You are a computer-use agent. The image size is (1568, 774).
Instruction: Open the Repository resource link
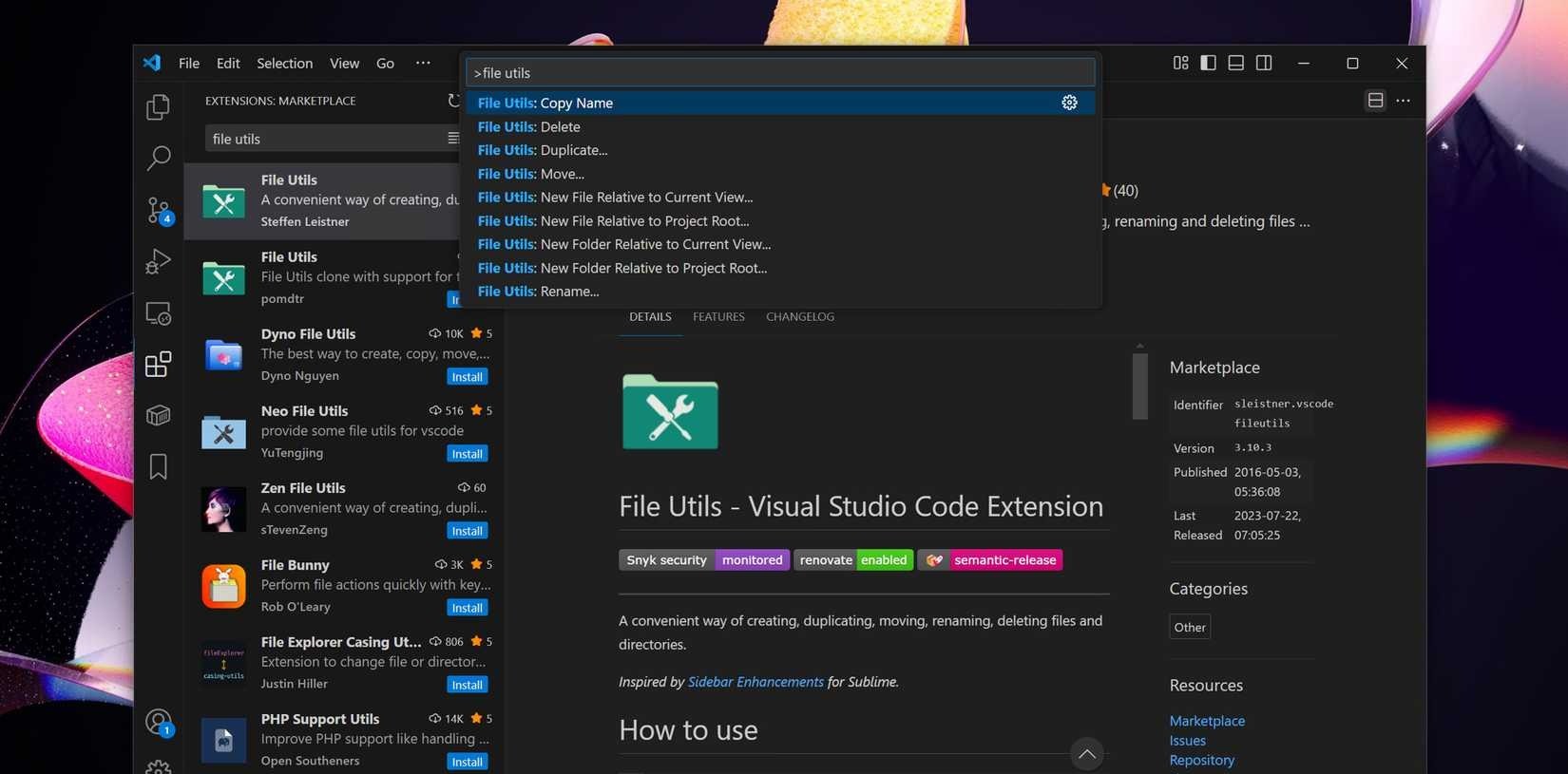1201,760
